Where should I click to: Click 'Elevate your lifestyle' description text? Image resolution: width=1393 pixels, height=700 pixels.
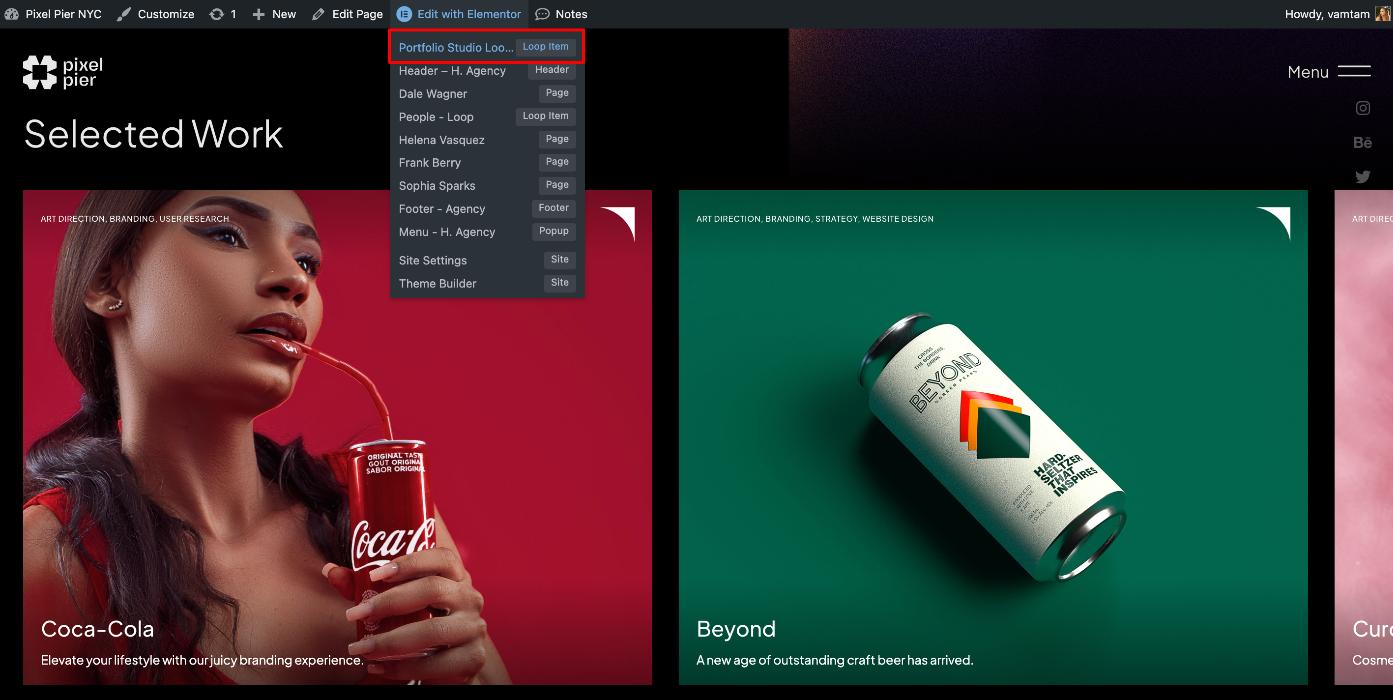202,660
